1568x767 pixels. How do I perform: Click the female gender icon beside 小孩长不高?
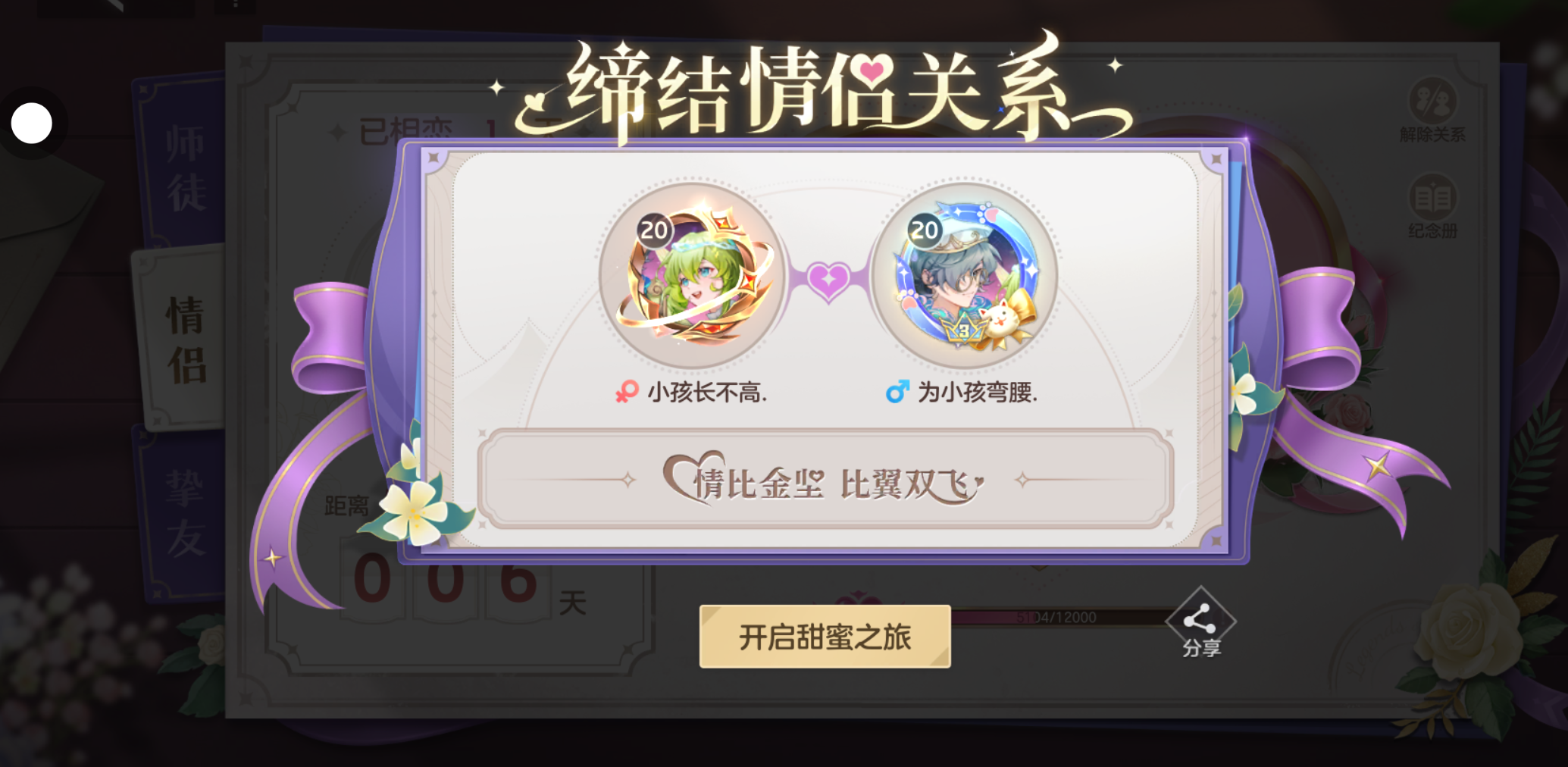point(627,392)
